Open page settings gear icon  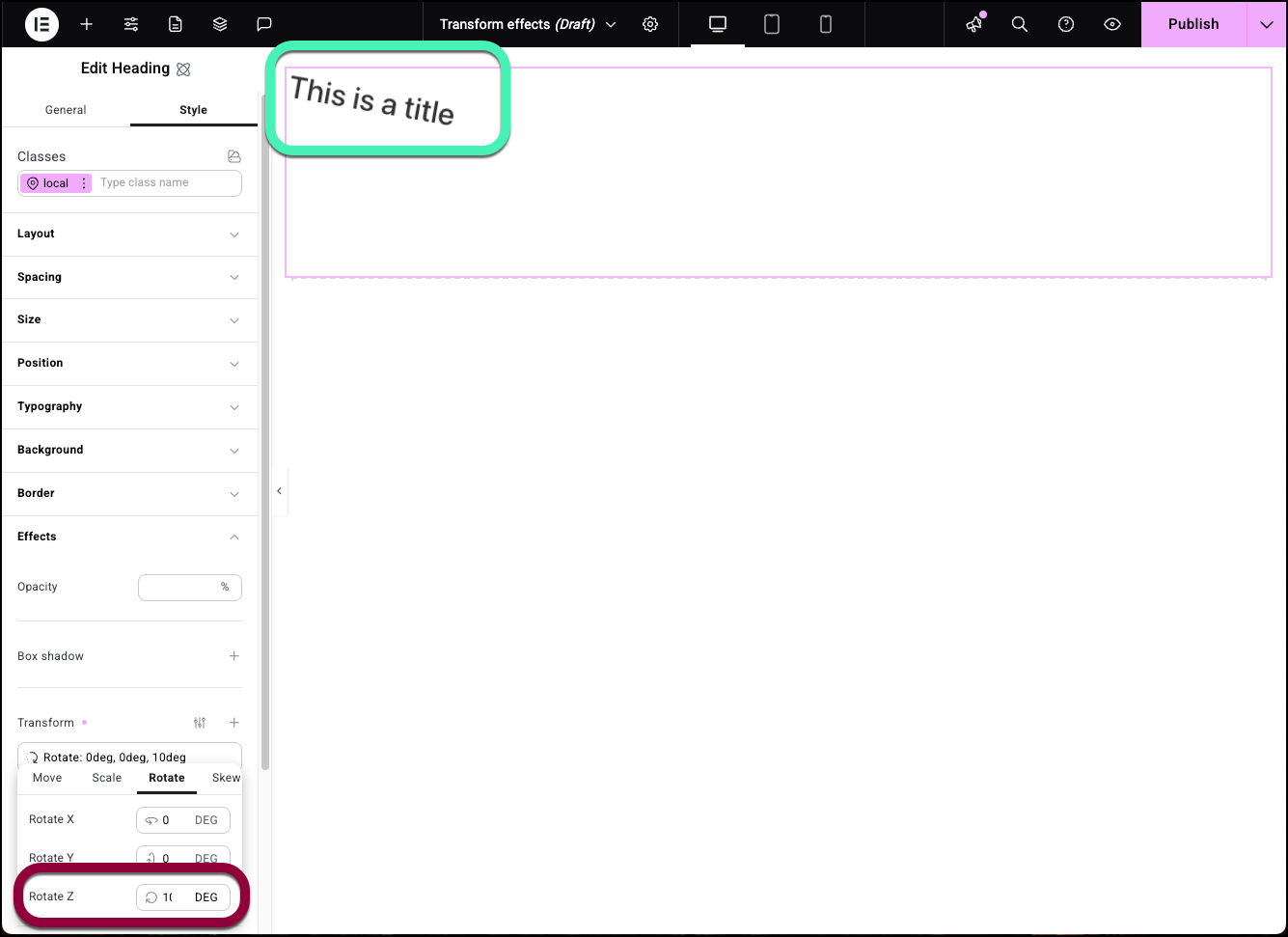[x=650, y=24]
